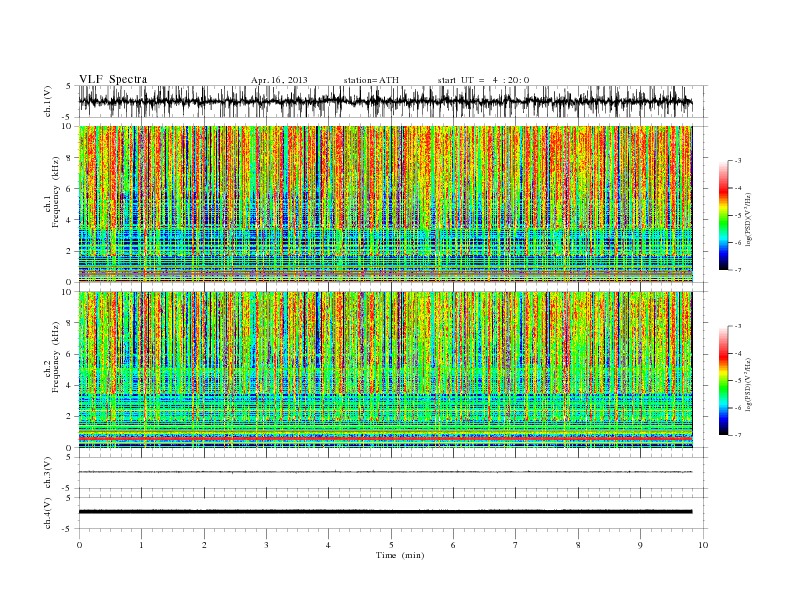The image size is (792, 612).
Task: Click the date 'Apr. 16, 2013'
Action: point(279,80)
